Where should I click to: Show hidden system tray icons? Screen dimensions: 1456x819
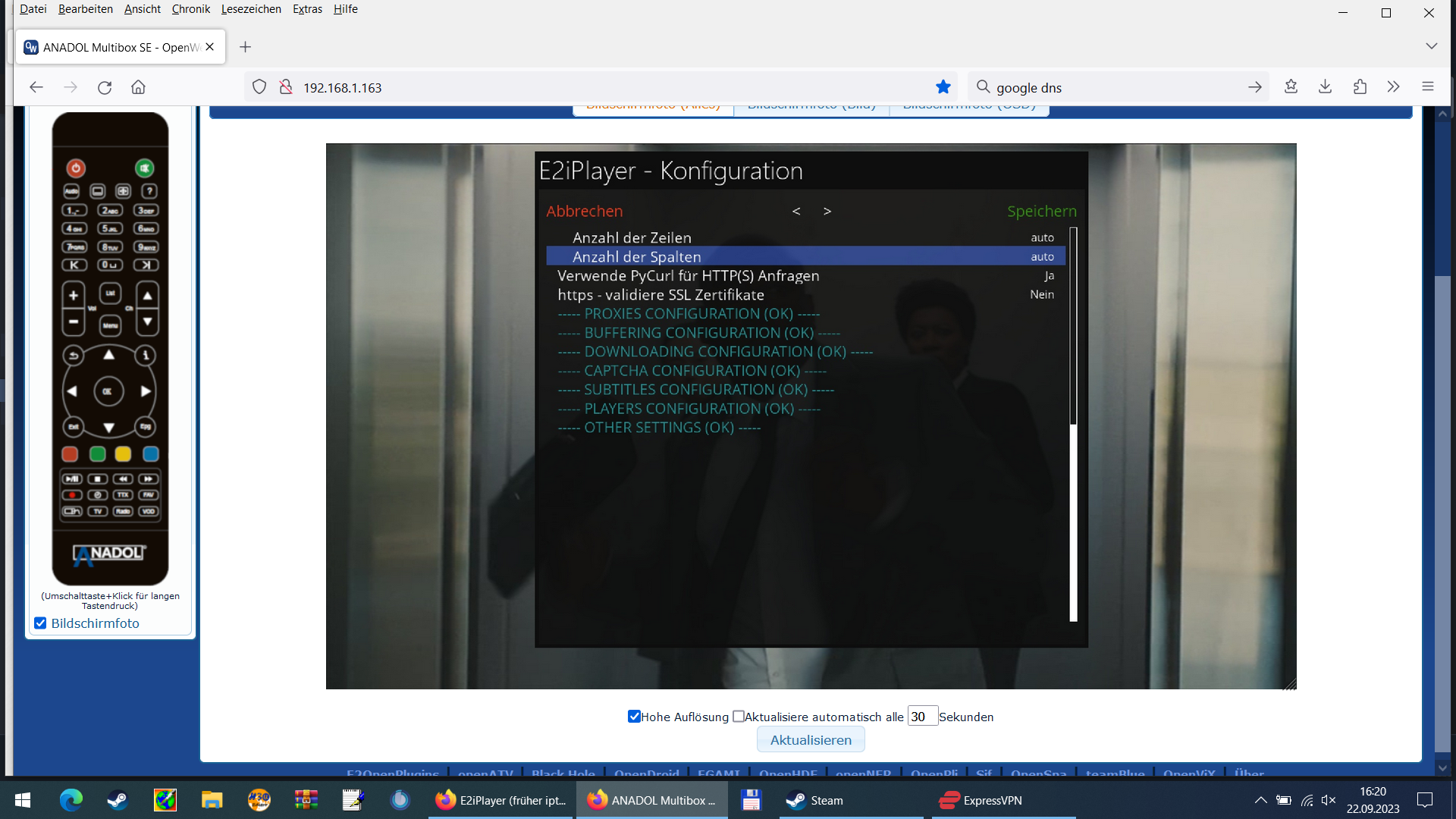tap(1260, 800)
